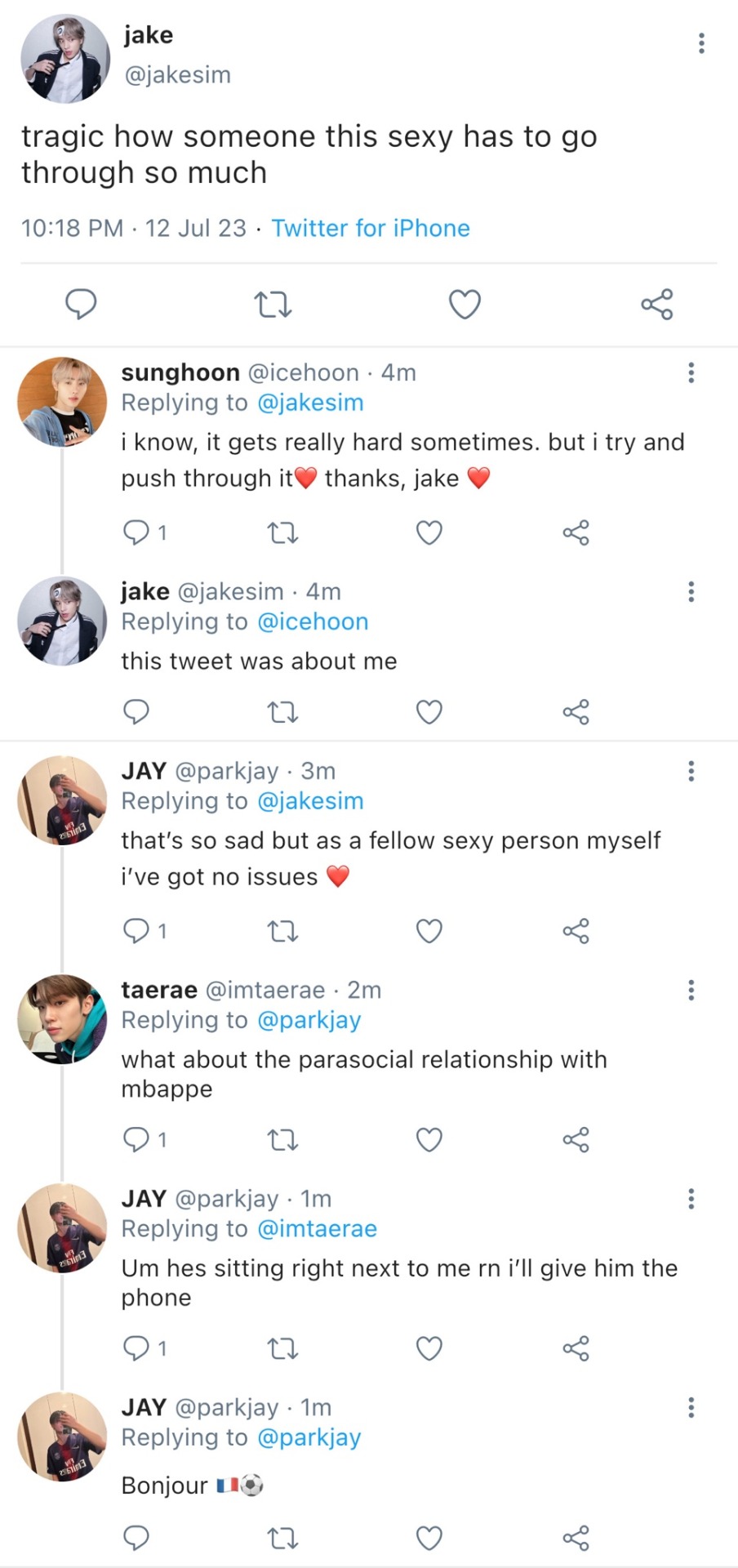View taerae's profile avatar
Screen dimensions: 738x1568
click(62, 1019)
